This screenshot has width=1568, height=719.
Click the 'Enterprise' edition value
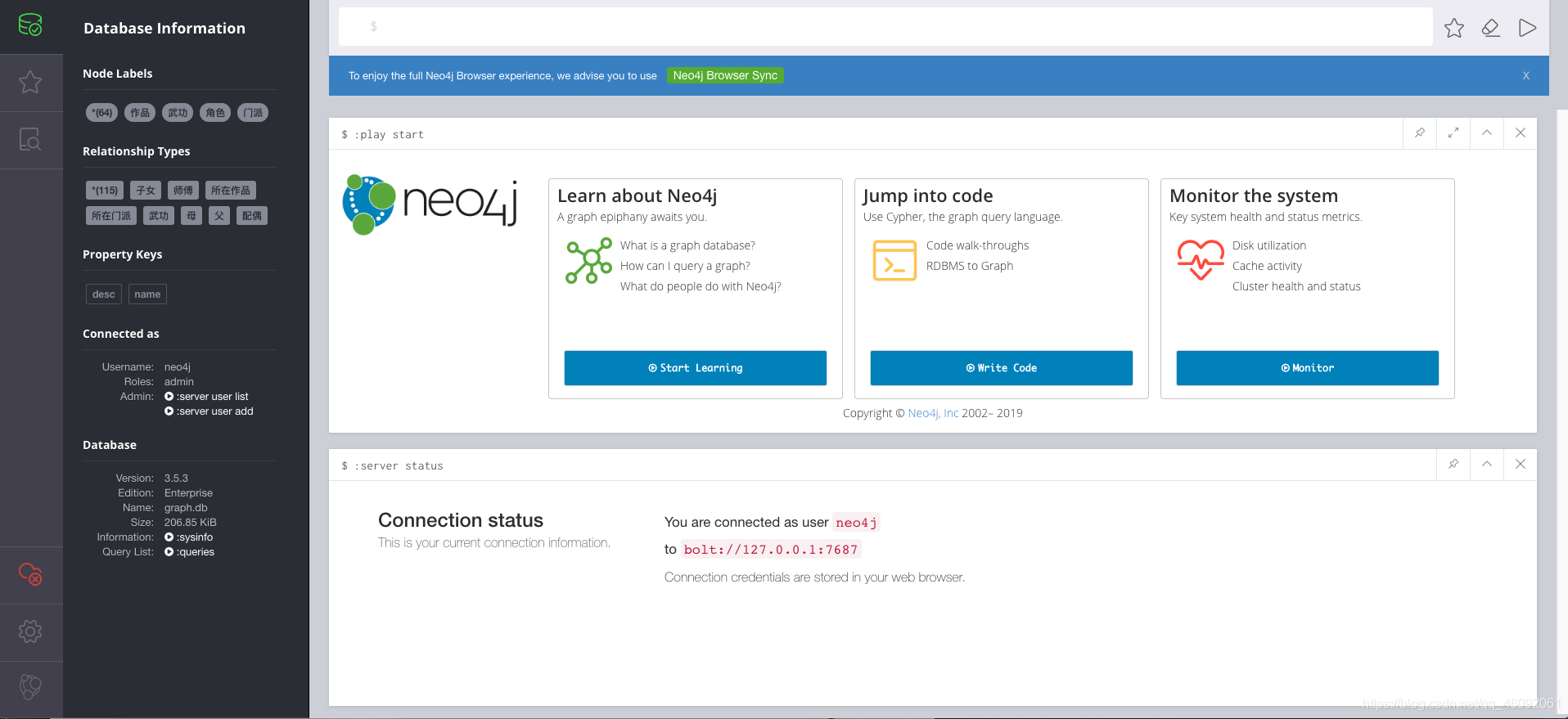click(188, 493)
